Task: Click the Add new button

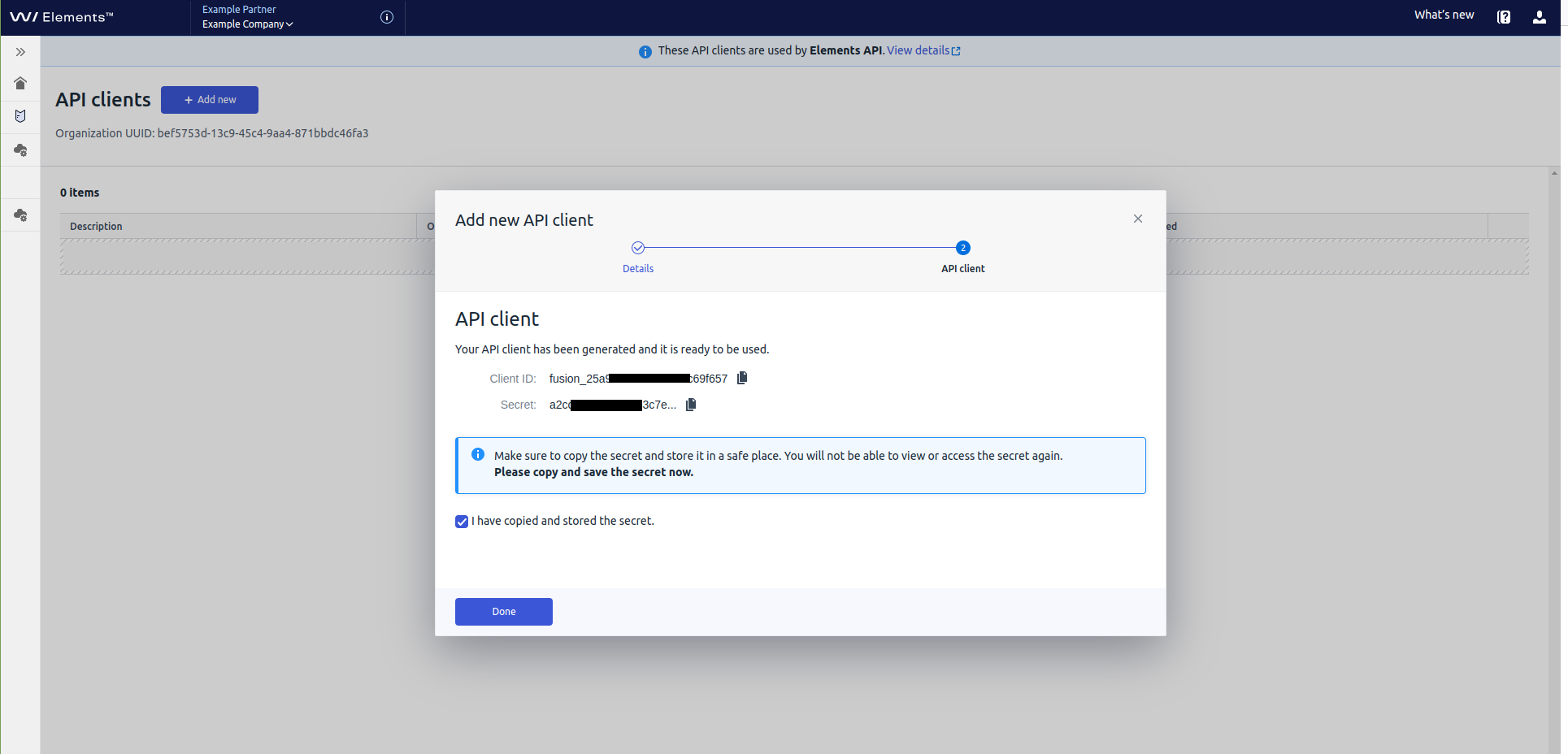Action: point(210,100)
